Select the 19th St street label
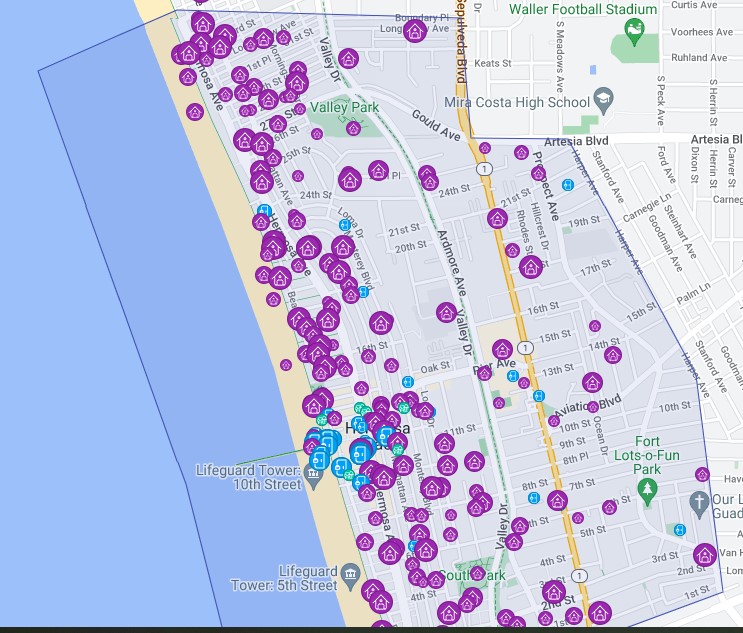 (x=584, y=221)
